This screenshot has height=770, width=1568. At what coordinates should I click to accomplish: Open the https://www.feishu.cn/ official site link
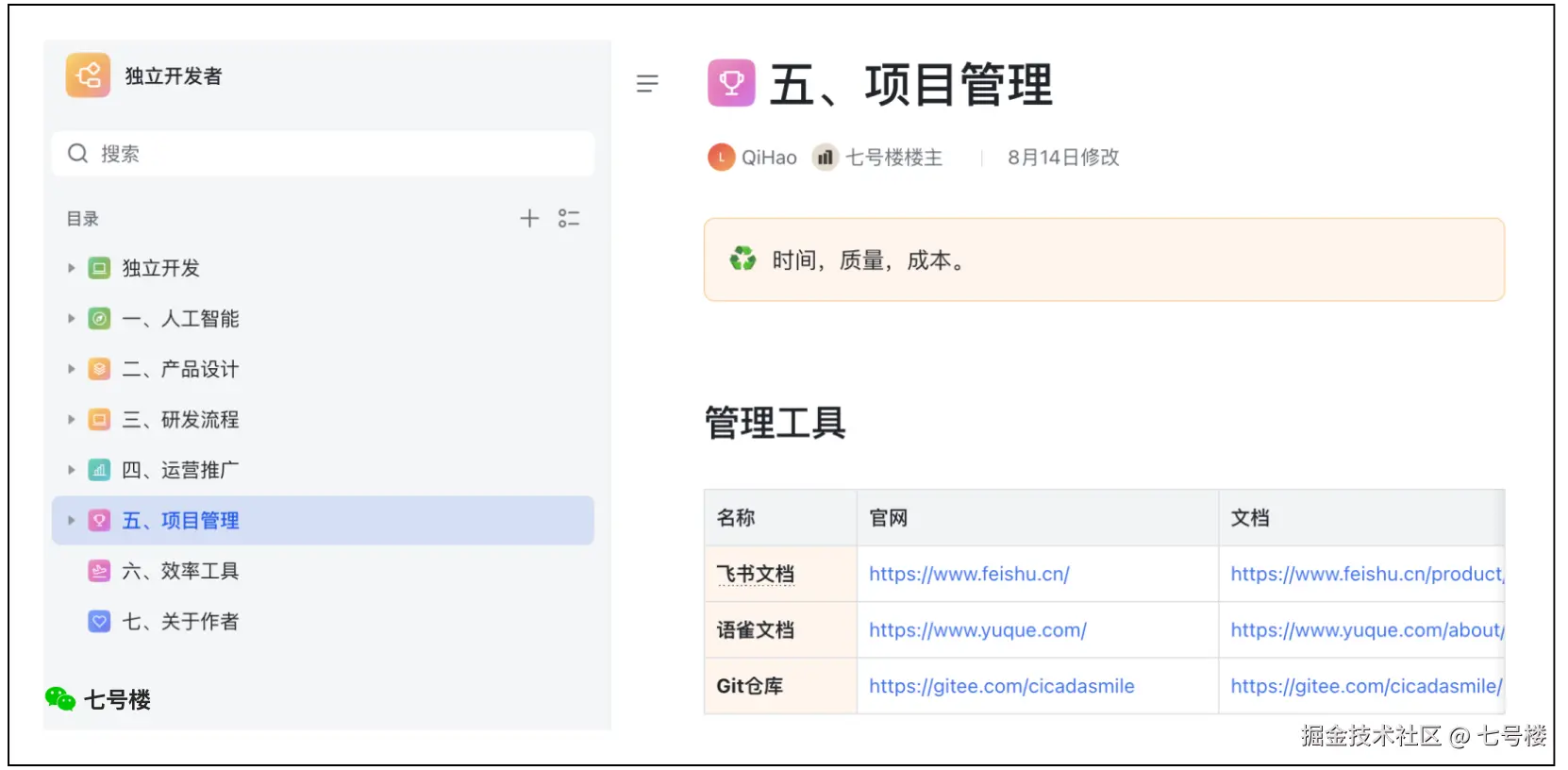pos(969,574)
